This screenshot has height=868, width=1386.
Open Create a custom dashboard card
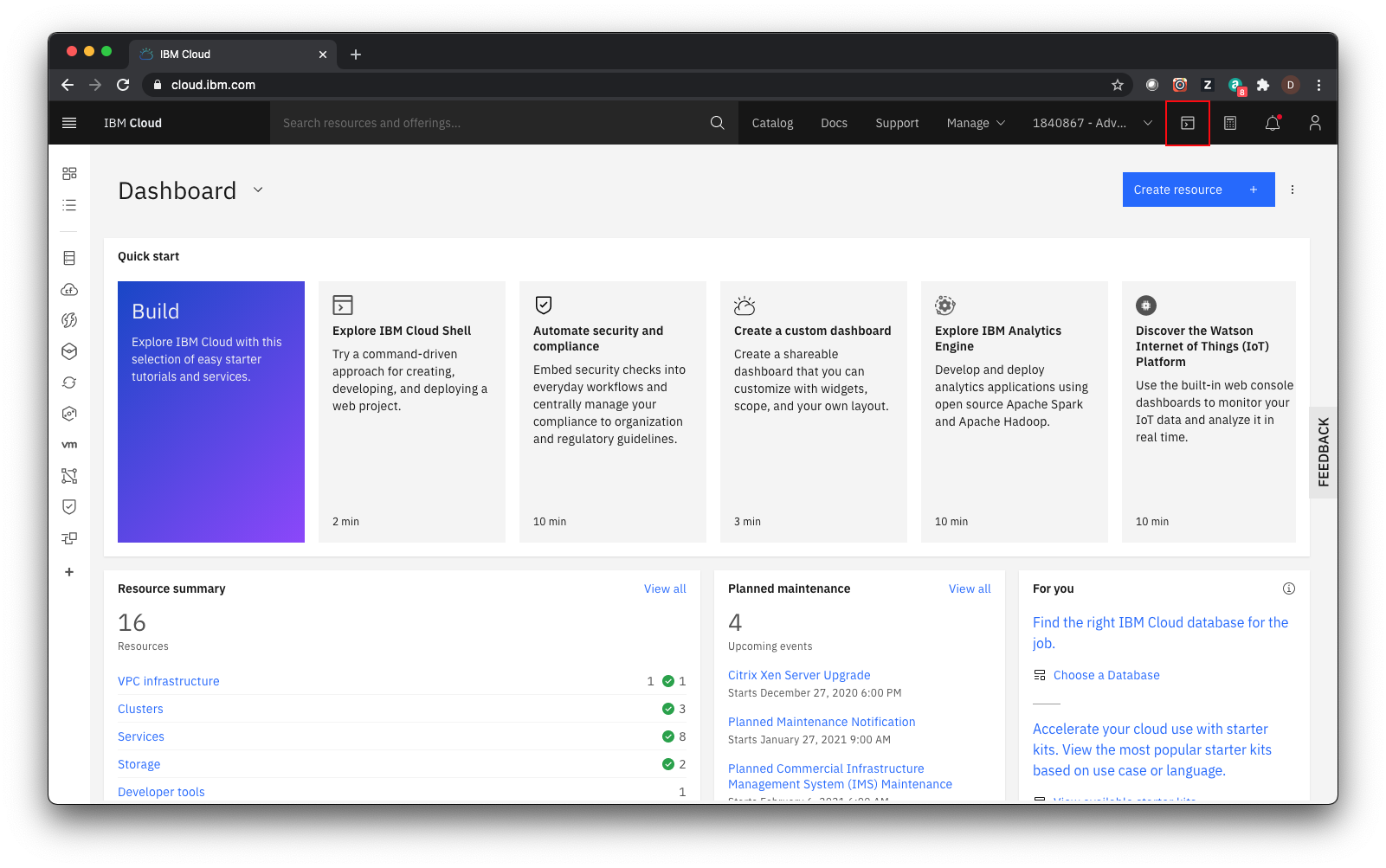[x=814, y=412]
